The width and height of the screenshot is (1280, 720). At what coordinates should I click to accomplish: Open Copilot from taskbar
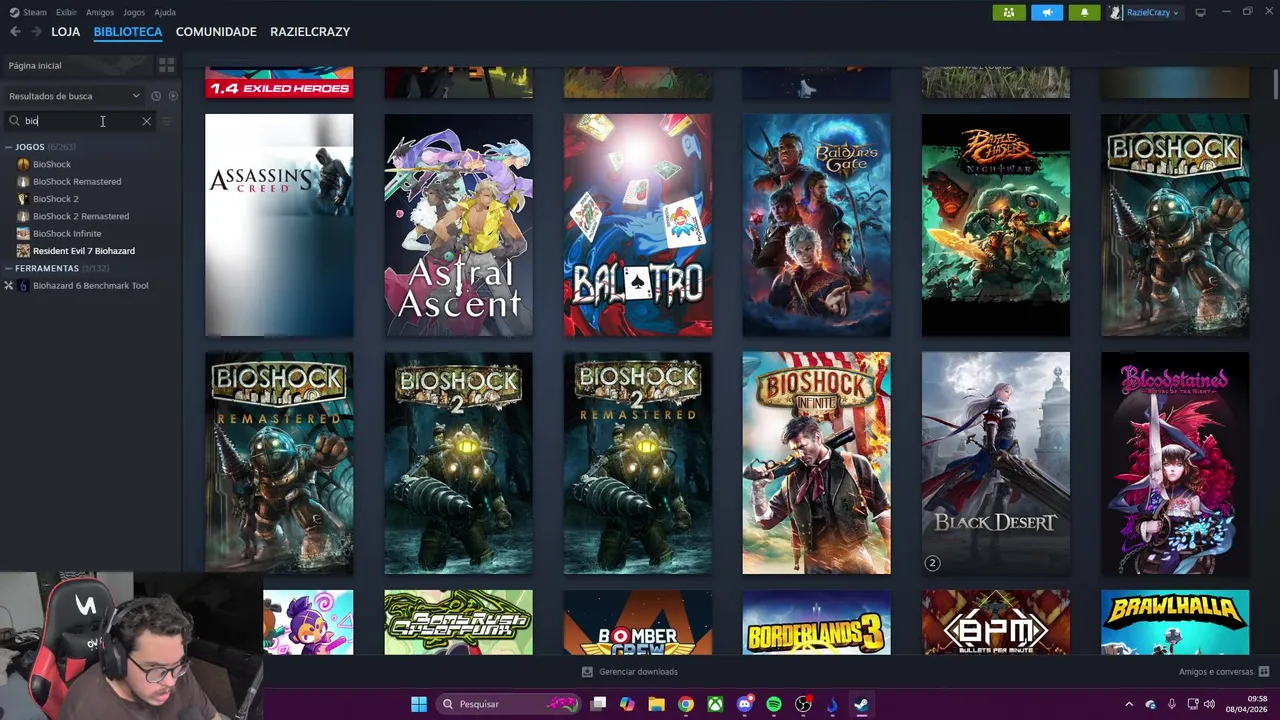tap(627, 704)
